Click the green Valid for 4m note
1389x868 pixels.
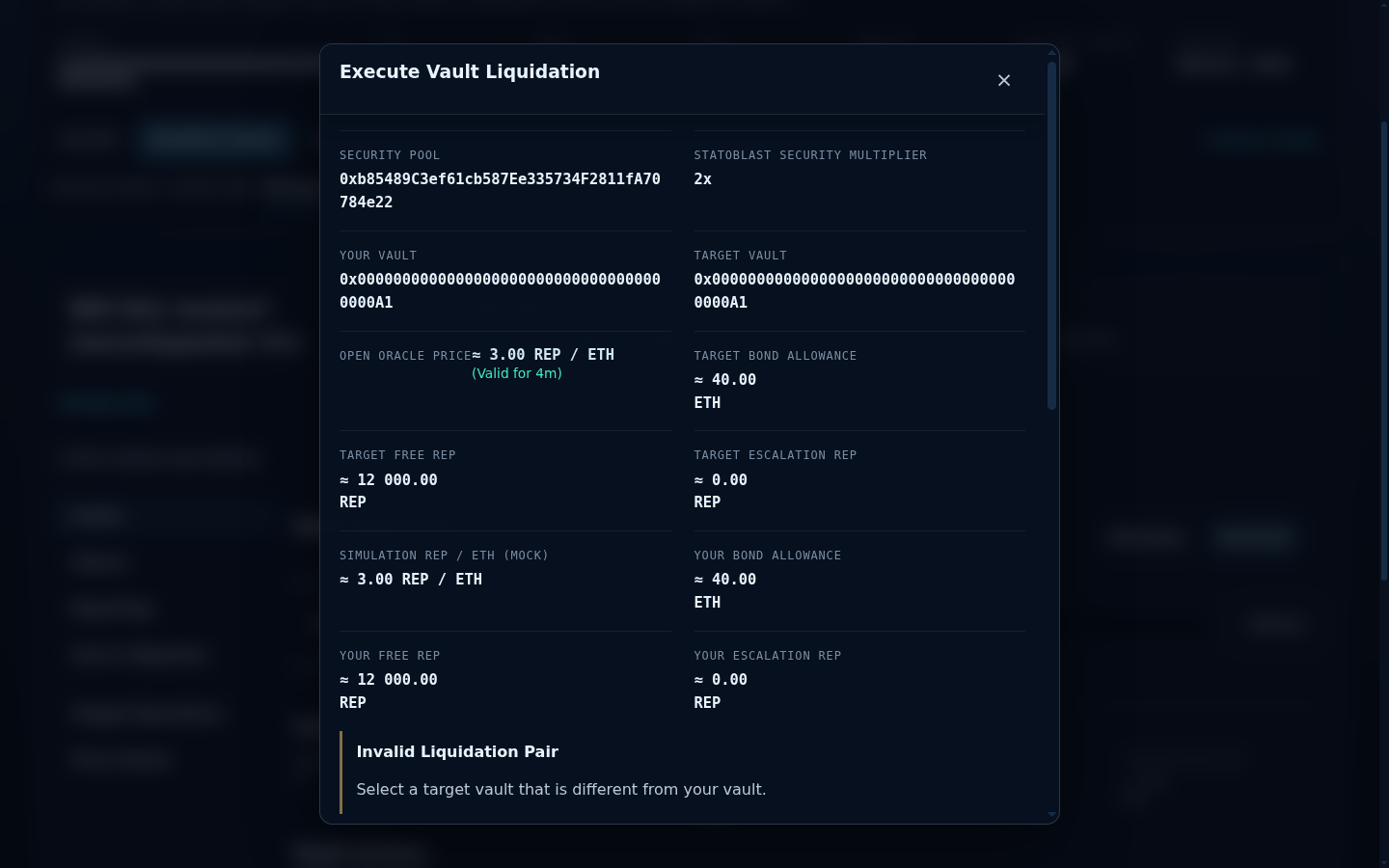[517, 373]
